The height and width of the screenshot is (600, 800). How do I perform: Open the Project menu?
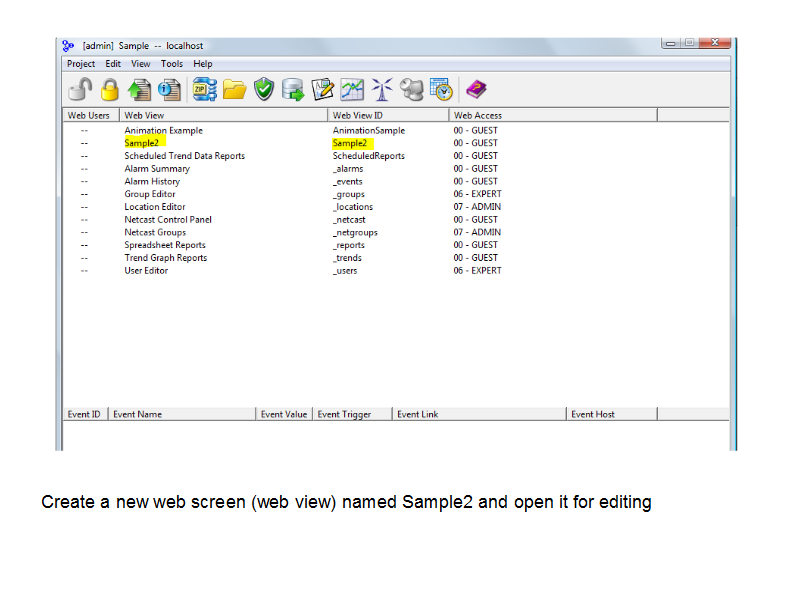pos(81,64)
